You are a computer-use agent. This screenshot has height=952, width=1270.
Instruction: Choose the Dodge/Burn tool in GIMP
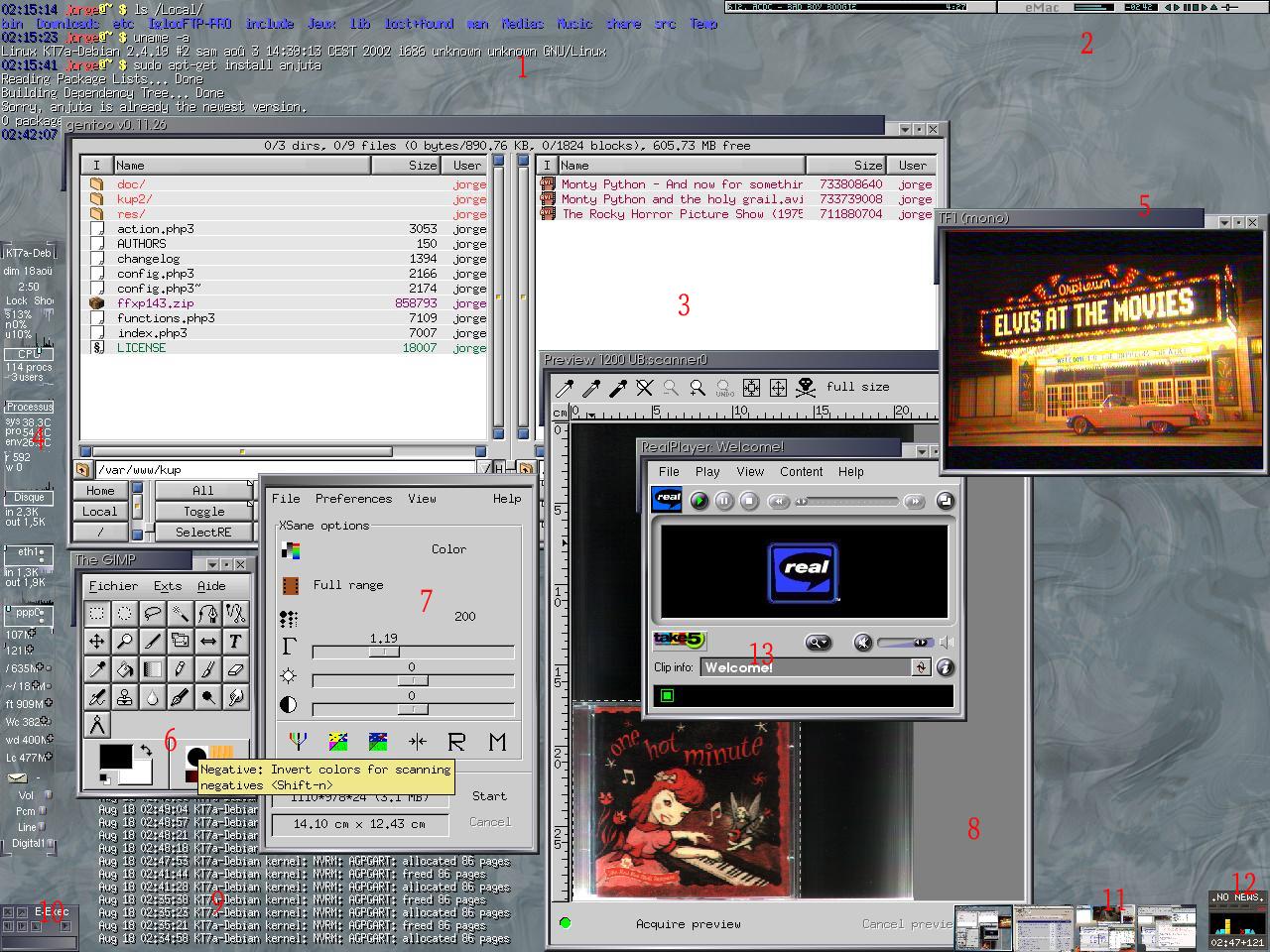[207, 697]
